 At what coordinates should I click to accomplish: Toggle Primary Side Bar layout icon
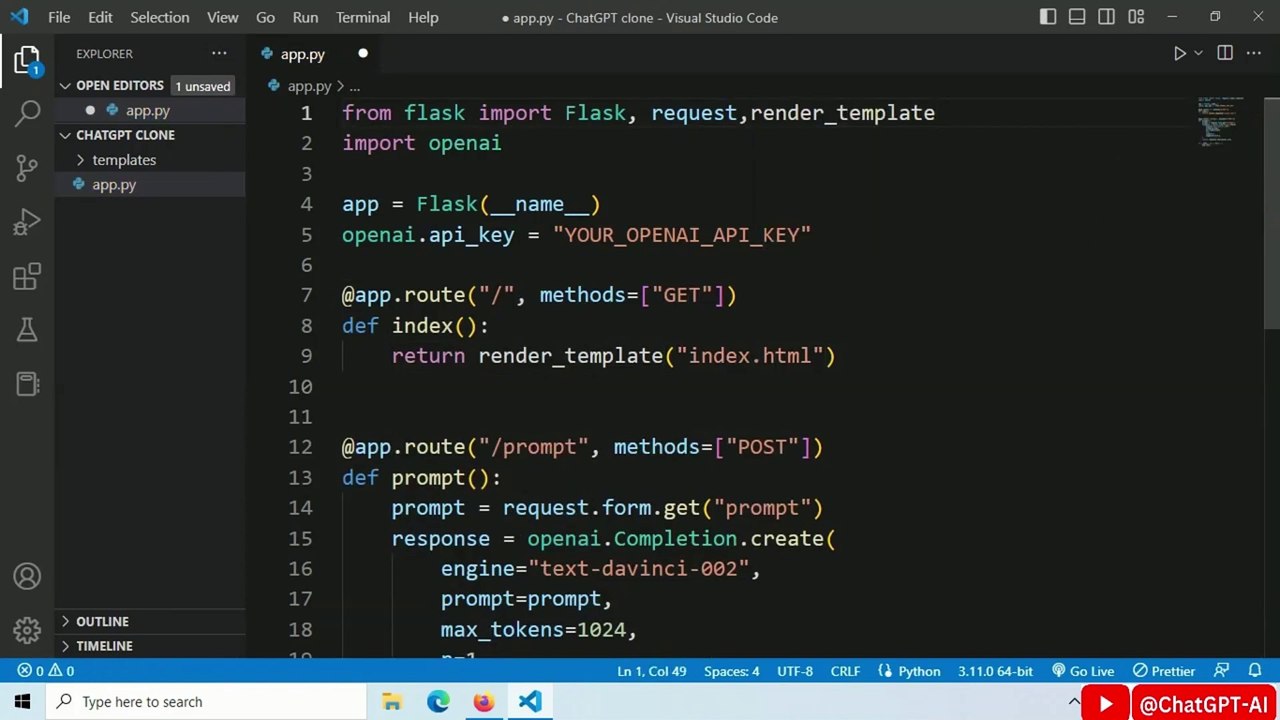(x=1047, y=17)
